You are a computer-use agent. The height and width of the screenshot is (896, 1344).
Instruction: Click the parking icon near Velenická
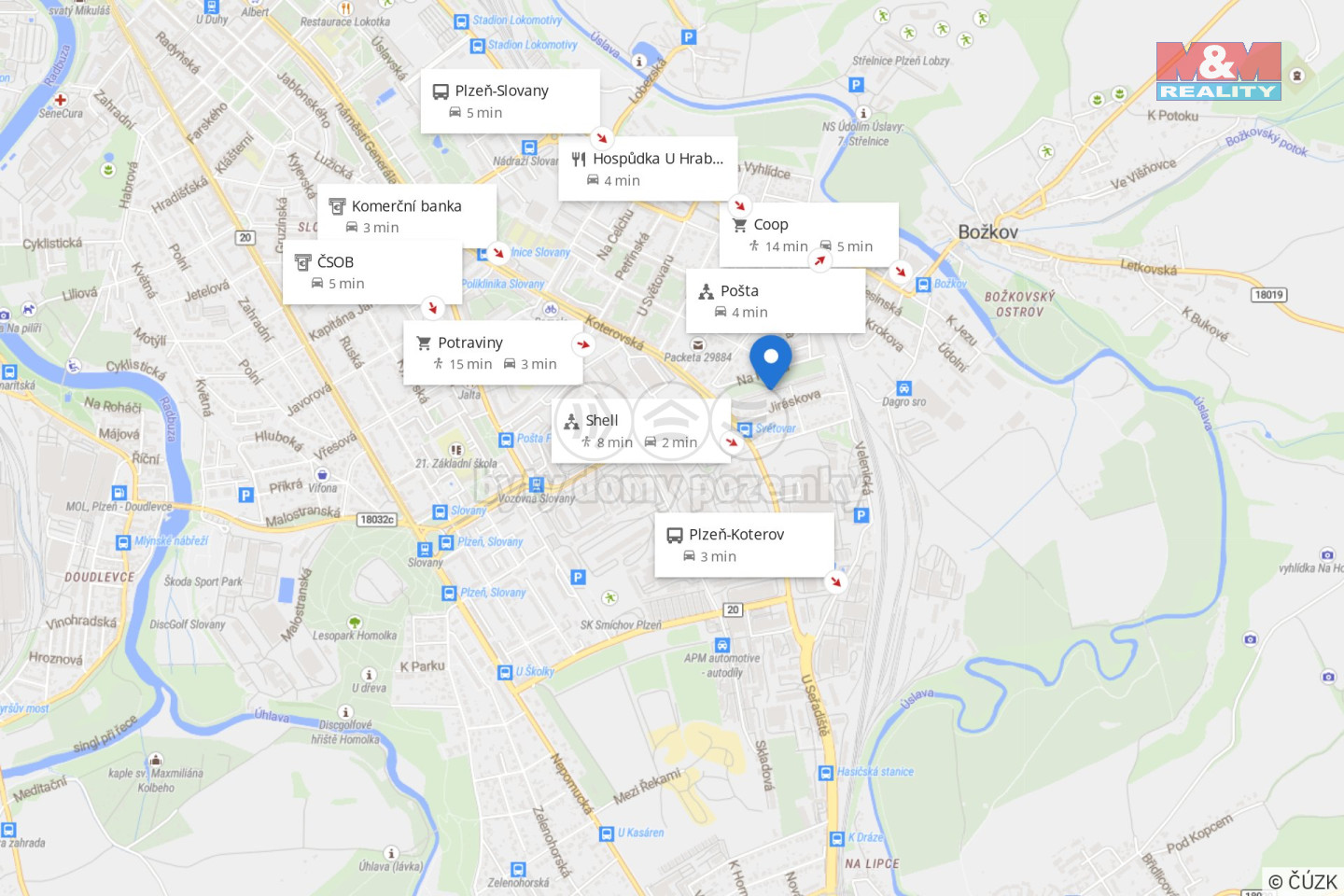pos(861,515)
